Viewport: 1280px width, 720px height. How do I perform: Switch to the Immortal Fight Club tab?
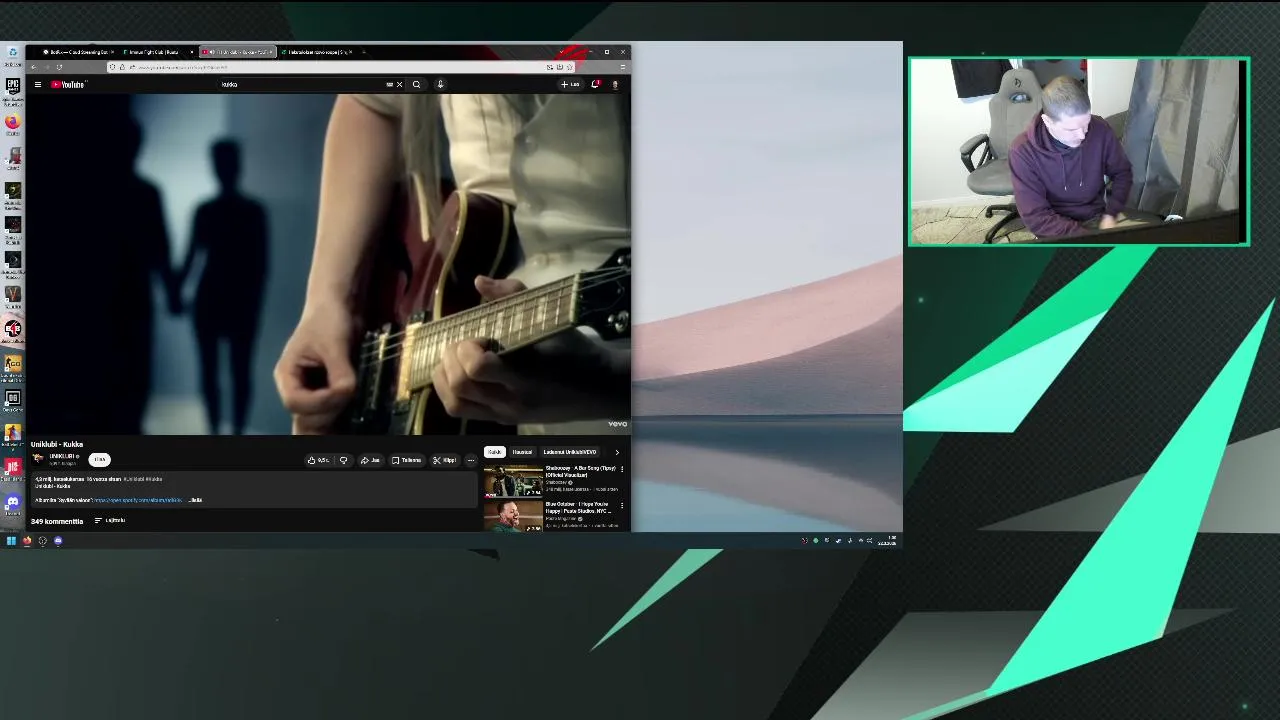coord(157,52)
